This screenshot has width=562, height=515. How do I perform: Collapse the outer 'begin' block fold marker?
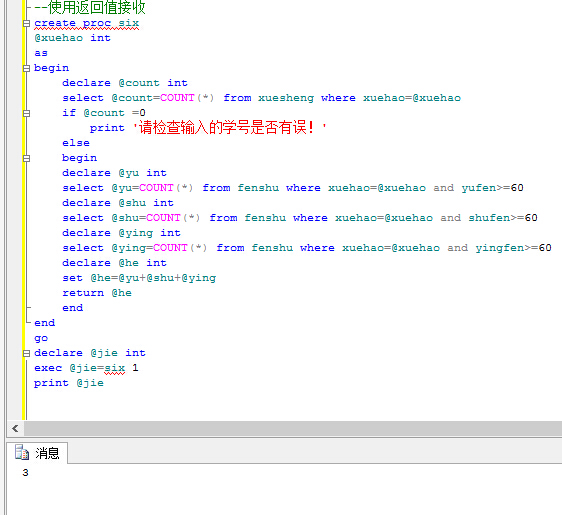(x=26, y=68)
